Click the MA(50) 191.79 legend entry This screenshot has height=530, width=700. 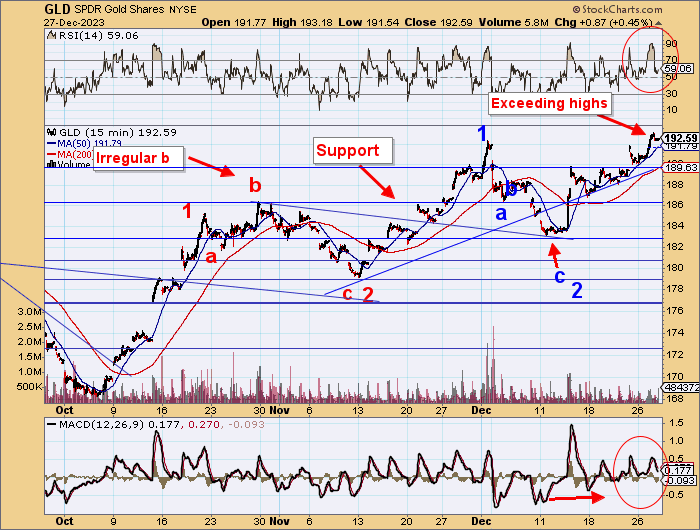pos(84,143)
